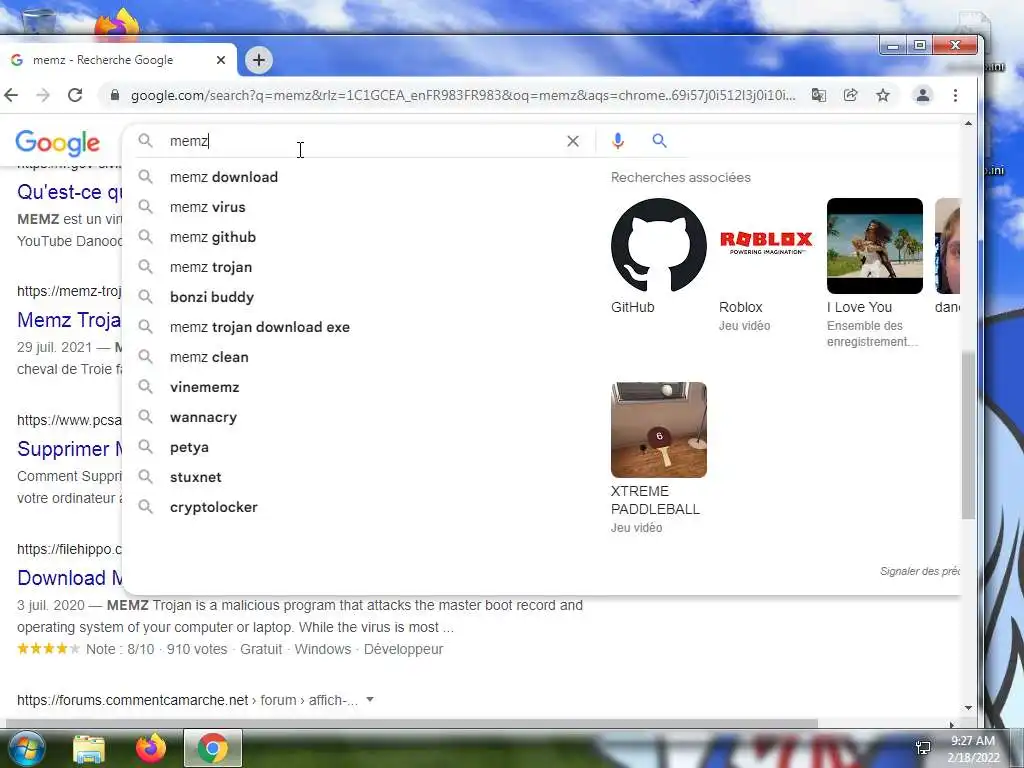Screen dimensions: 1024x768
Task: Open the Chrome profile avatar icon
Action: [x=923, y=95]
